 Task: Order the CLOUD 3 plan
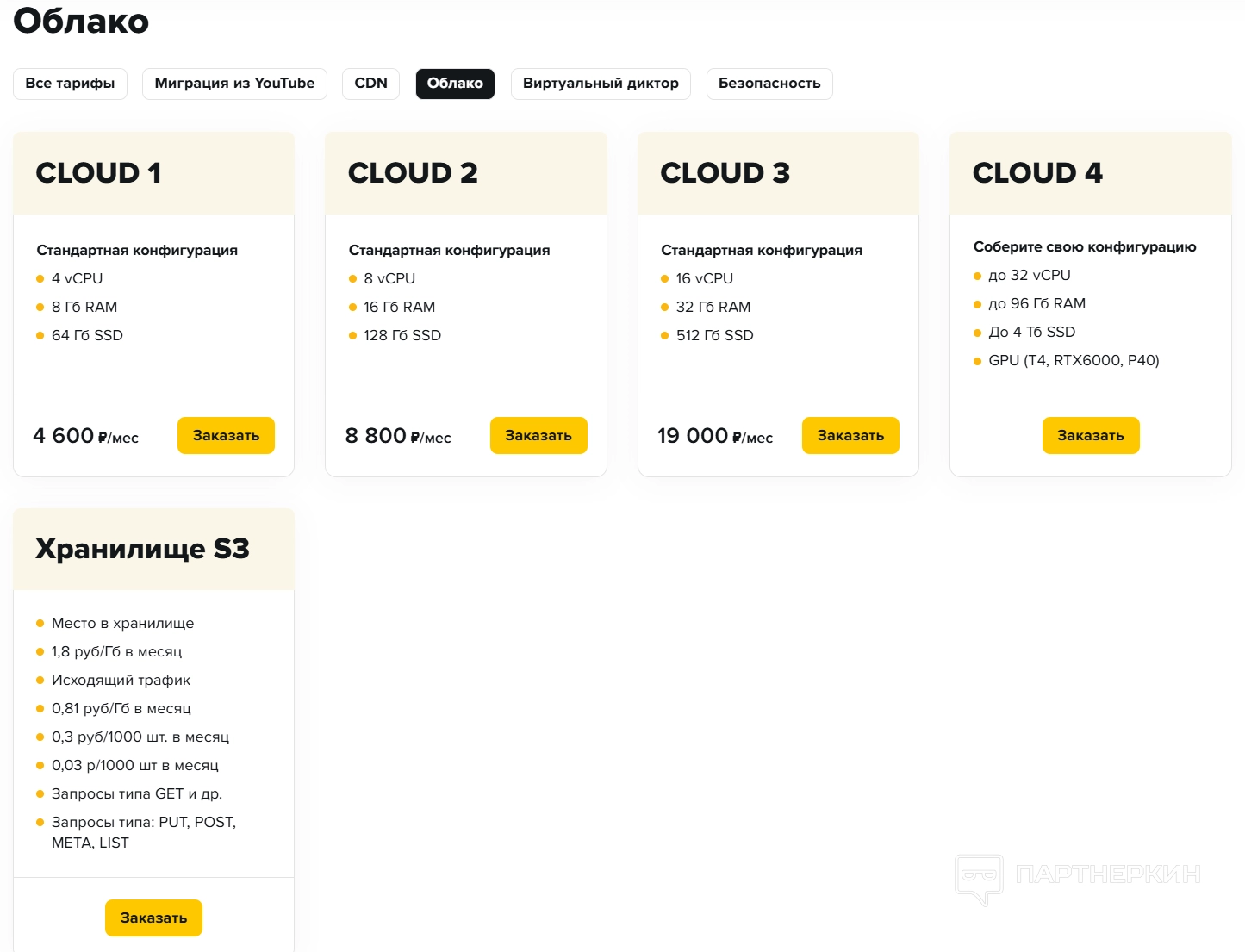pos(850,436)
